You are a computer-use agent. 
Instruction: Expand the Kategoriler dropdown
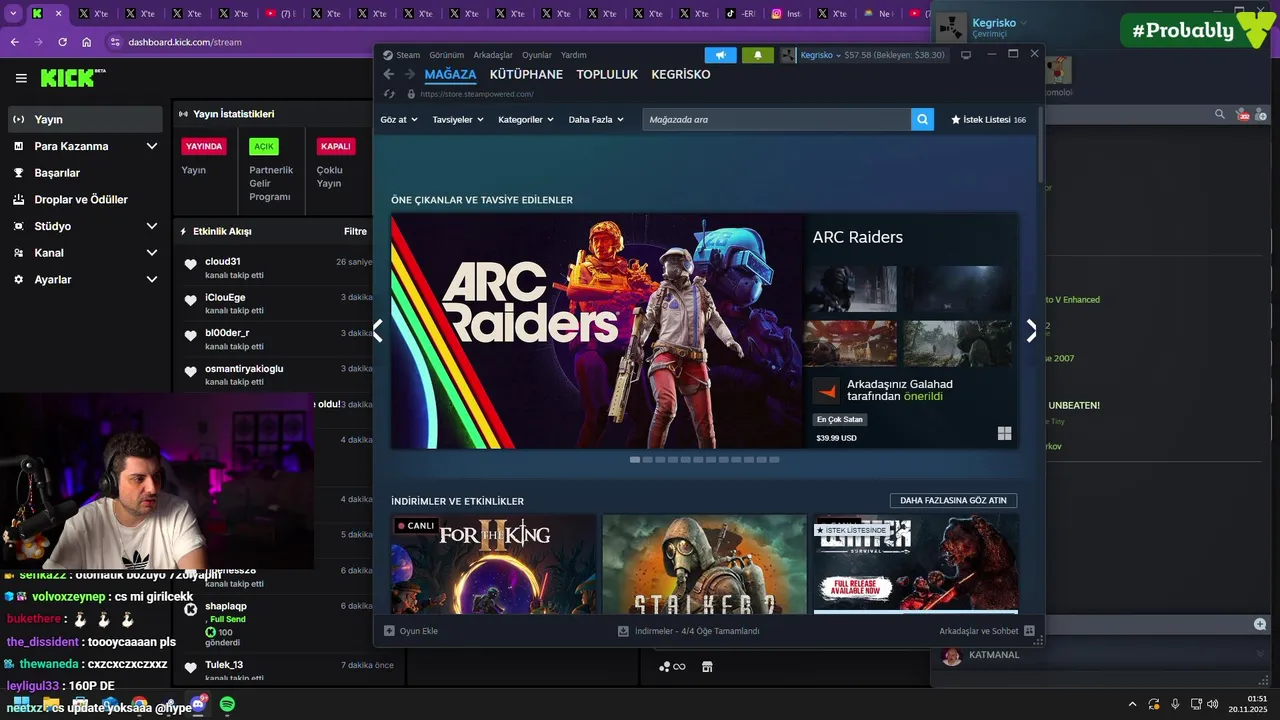pyautogui.click(x=526, y=119)
